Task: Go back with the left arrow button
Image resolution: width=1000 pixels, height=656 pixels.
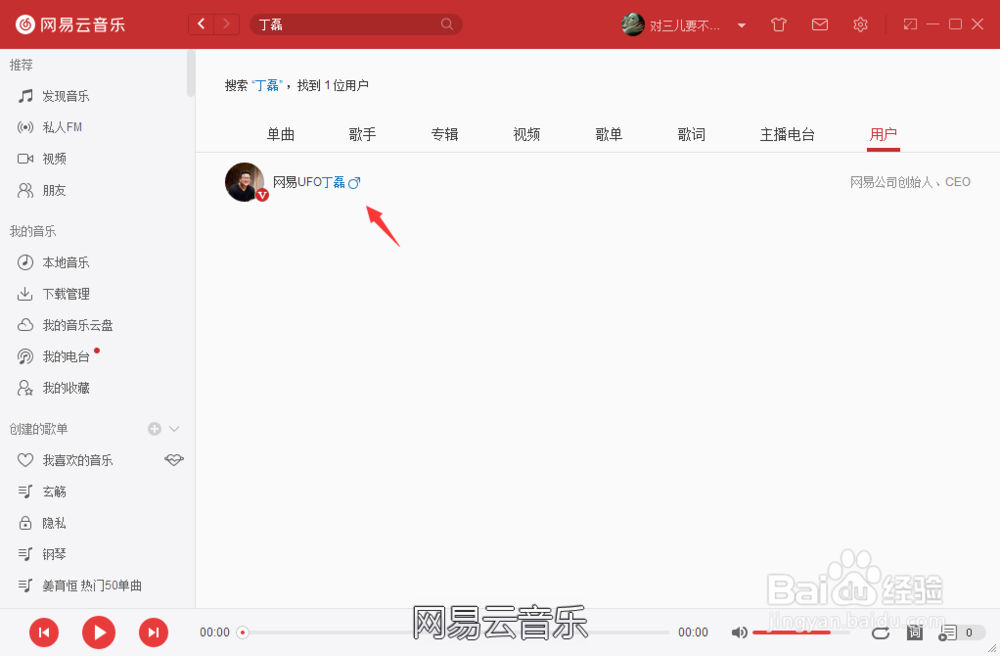Action: coord(202,24)
